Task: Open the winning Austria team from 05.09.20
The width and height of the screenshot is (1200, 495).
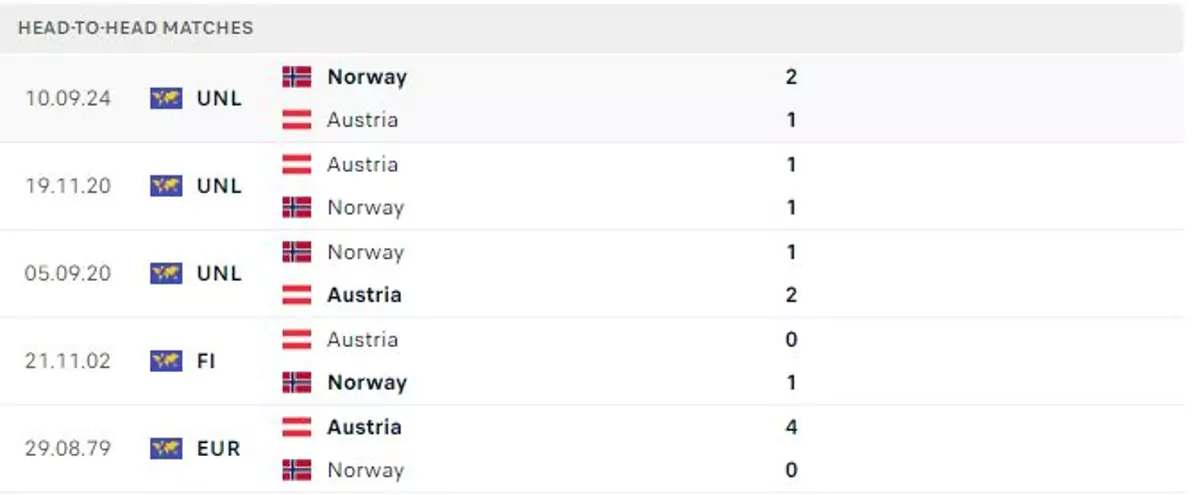Action: [364, 295]
